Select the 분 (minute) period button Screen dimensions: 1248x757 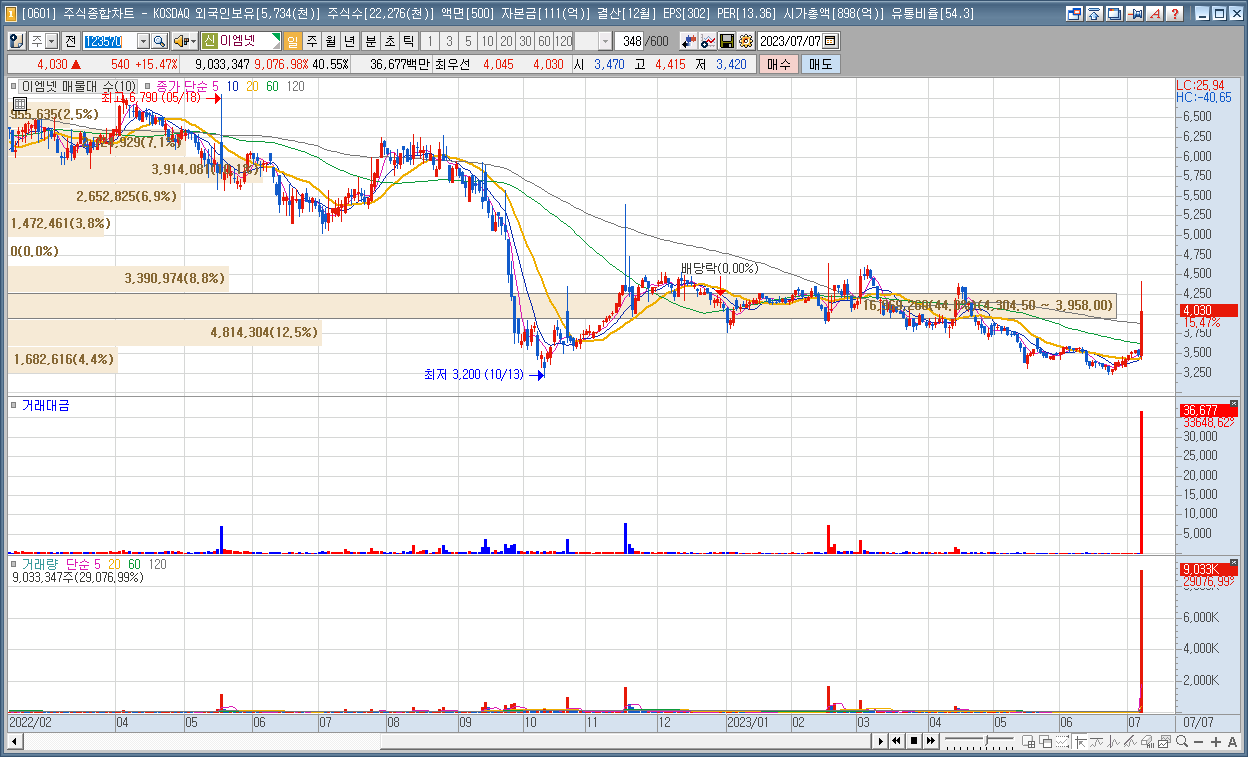pos(370,41)
